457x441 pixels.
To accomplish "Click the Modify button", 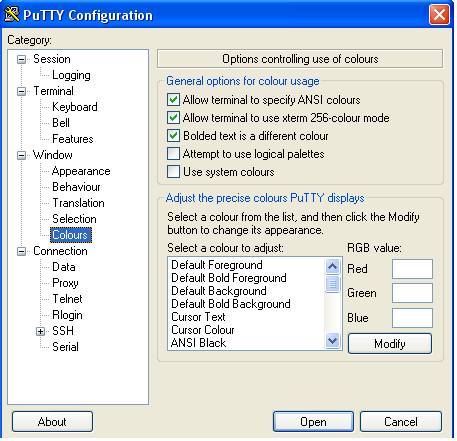I will point(390,344).
